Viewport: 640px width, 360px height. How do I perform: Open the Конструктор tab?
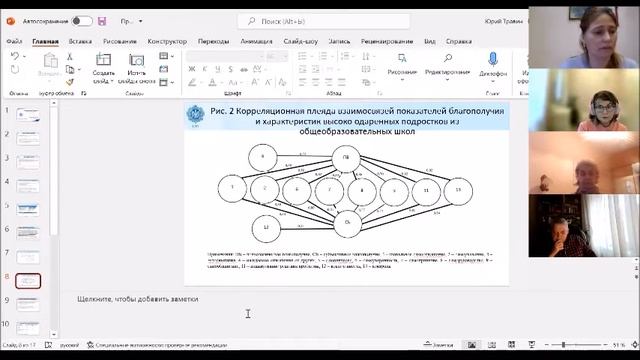[167, 41]
